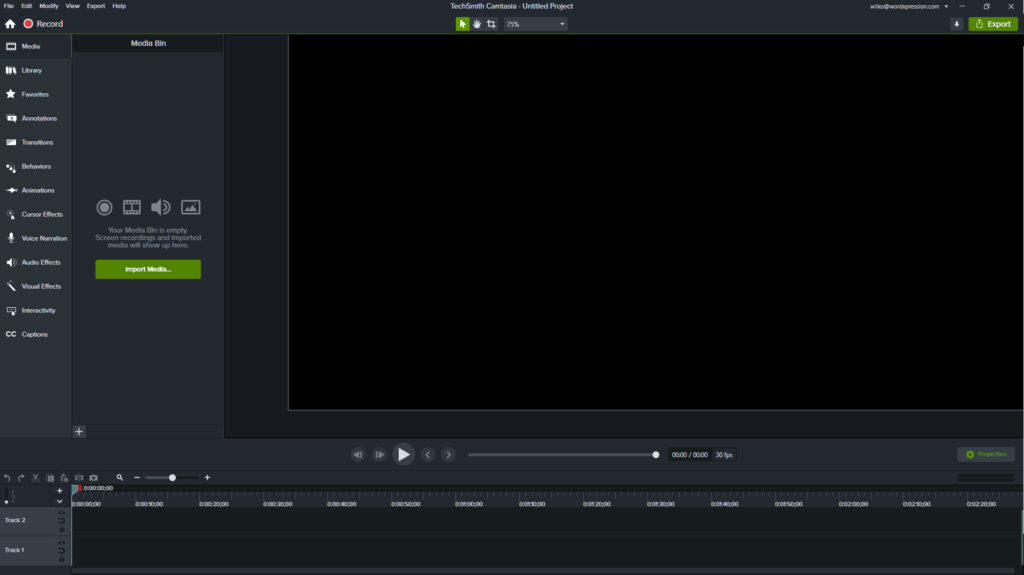Open the account email dropdown
This screenshot has width=1024, height=575.
pyautogui.click(x=908, y=7)
